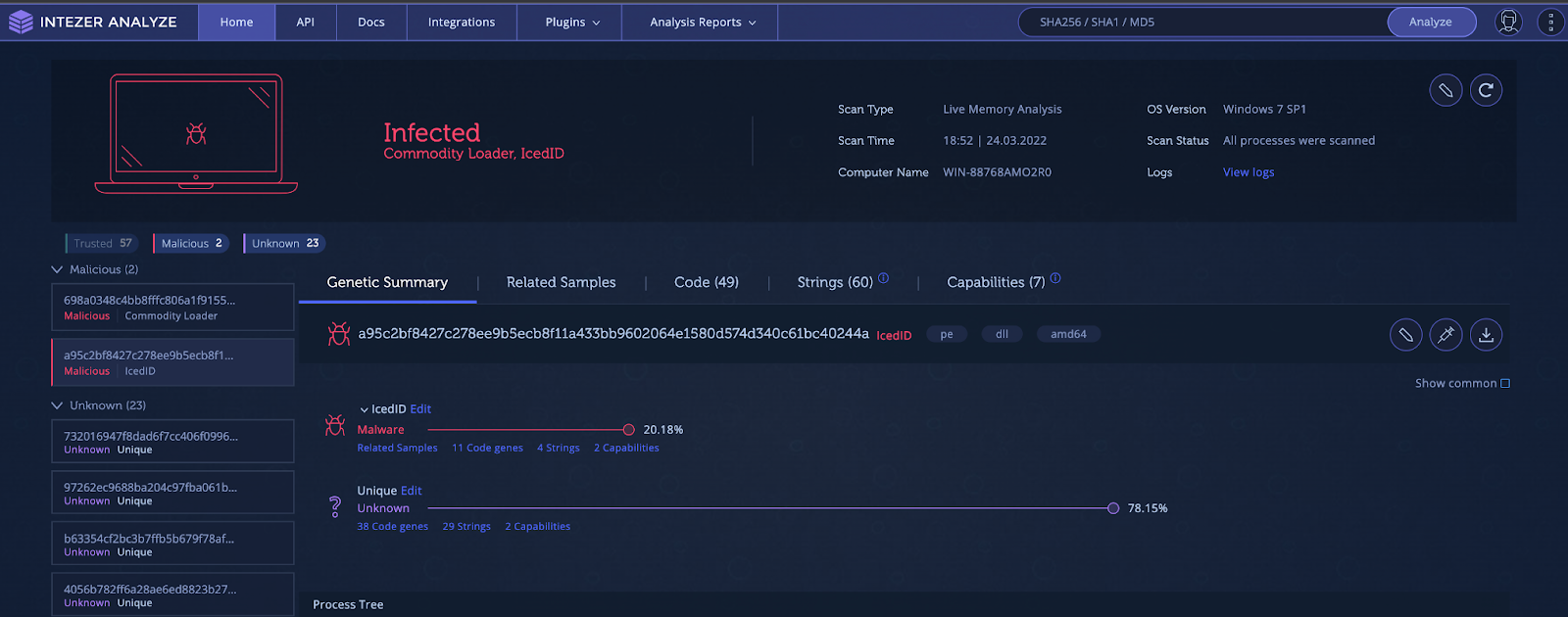This screenshot has width=1568, height=617.
Task: Open the 38 Code genes link
Action: pyautogui.click(x=392, y=526)
